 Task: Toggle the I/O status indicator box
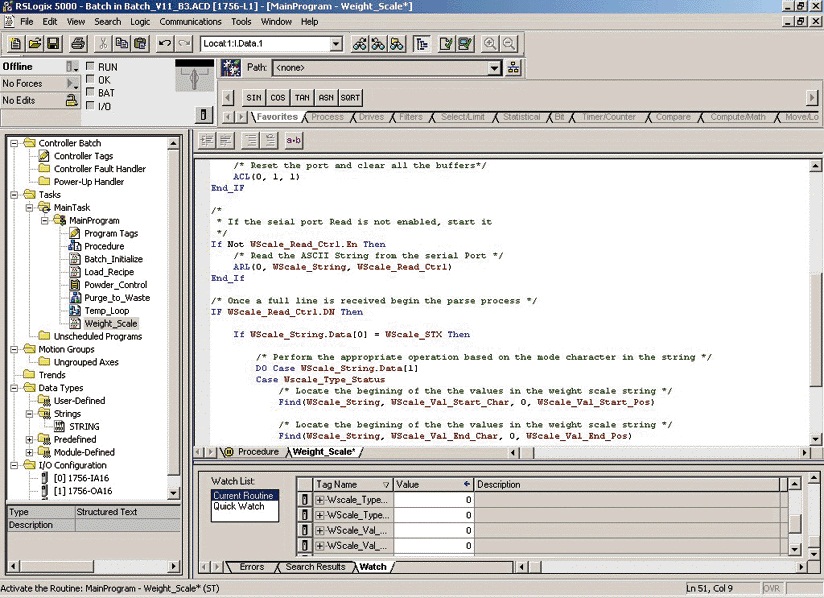click(x=91, y=106)
